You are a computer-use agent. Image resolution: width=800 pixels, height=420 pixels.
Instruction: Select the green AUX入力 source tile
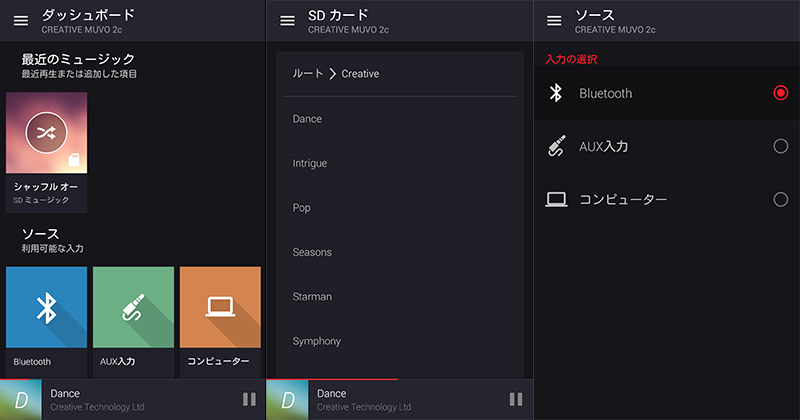[x=133, y=307]
